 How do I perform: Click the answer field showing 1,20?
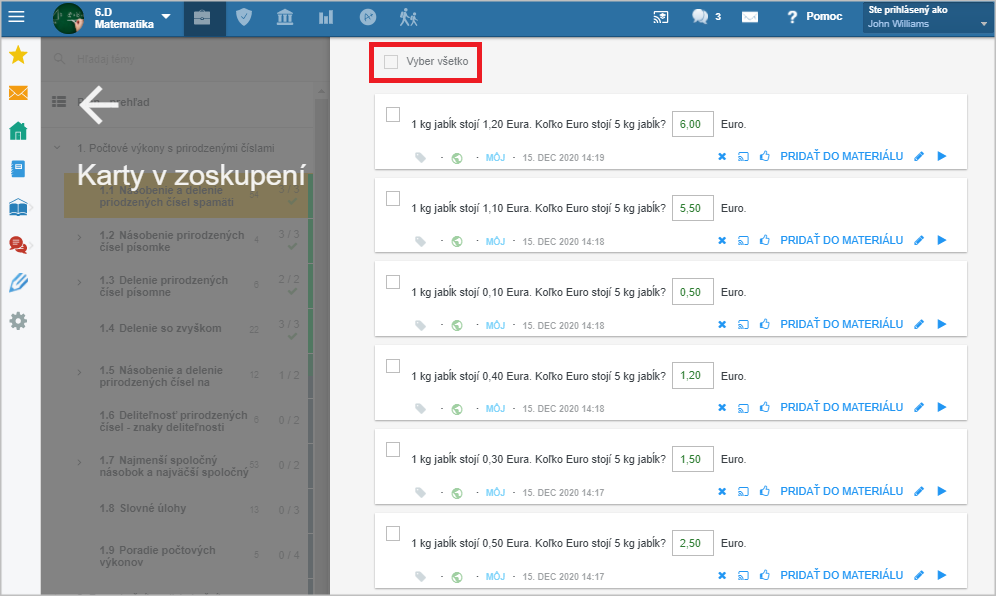692,375
